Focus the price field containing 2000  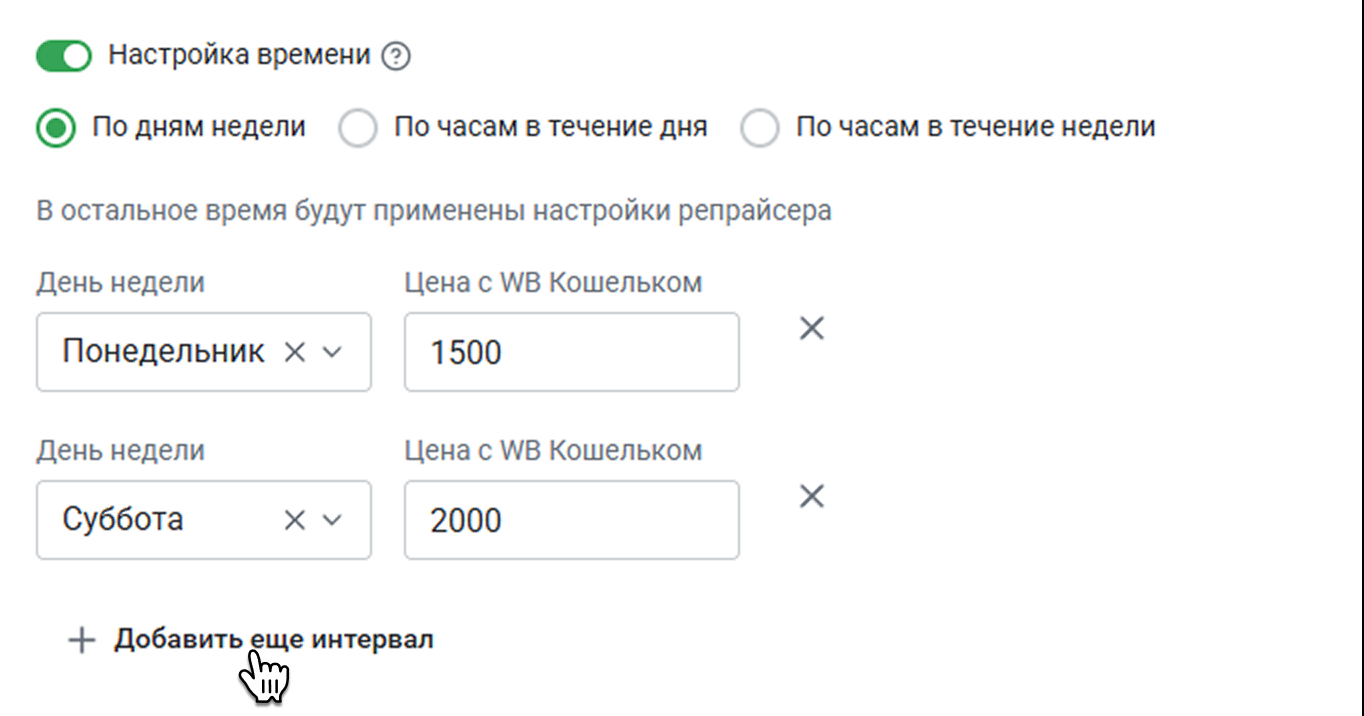tap(572, 520)
